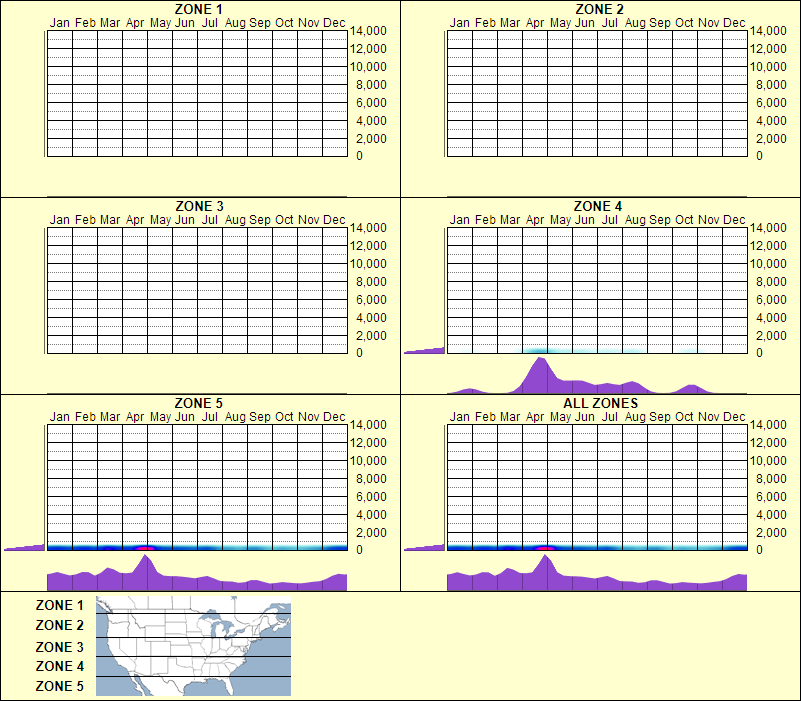Click the purple side profile left of ALL ZONES
The height and width of the screenshot is (701, 801).
[424, 548]
